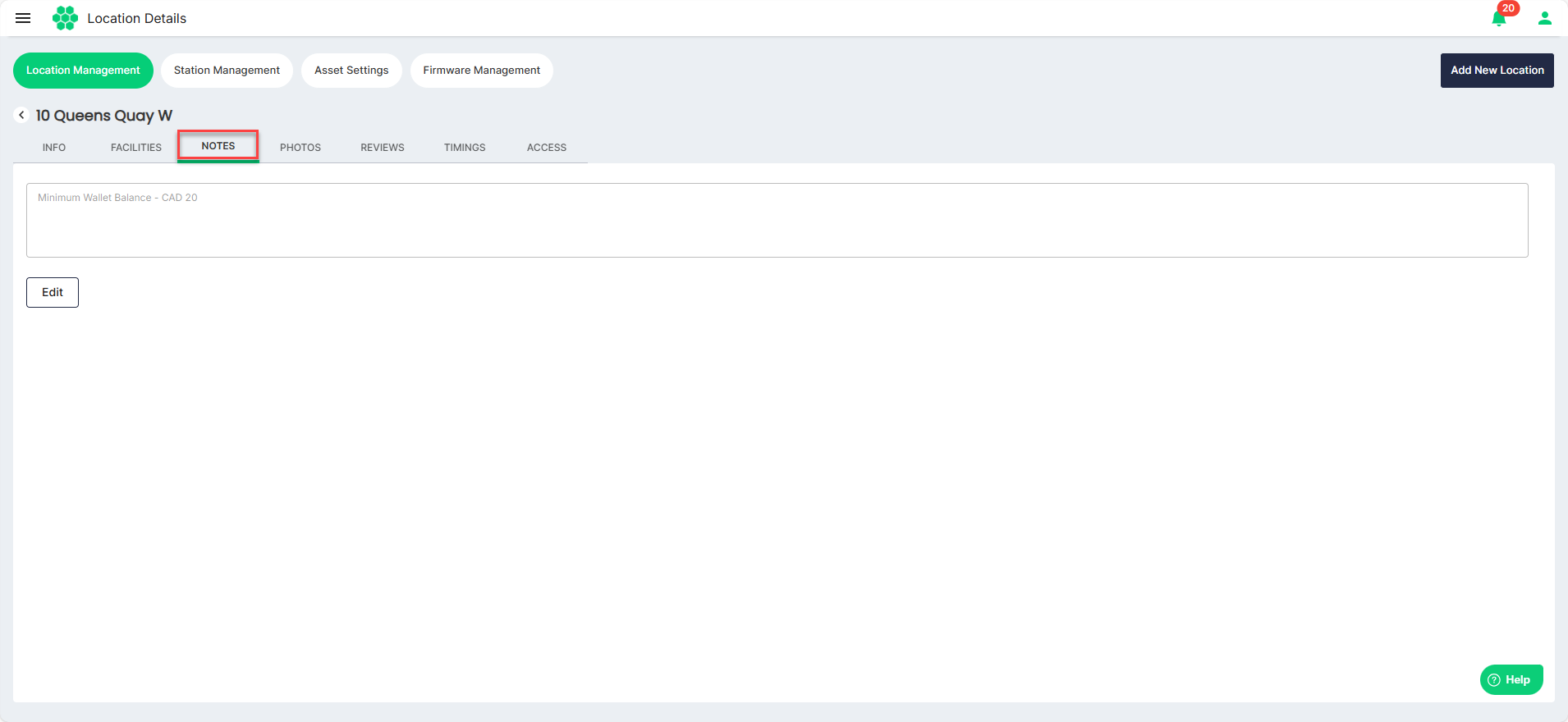Click Add New Location button

[x=1497, y=71]
